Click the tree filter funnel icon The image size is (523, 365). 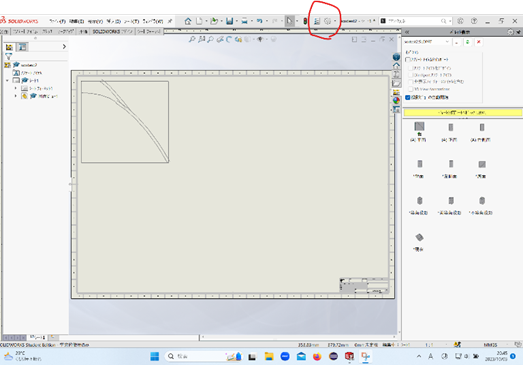(9, 56)
